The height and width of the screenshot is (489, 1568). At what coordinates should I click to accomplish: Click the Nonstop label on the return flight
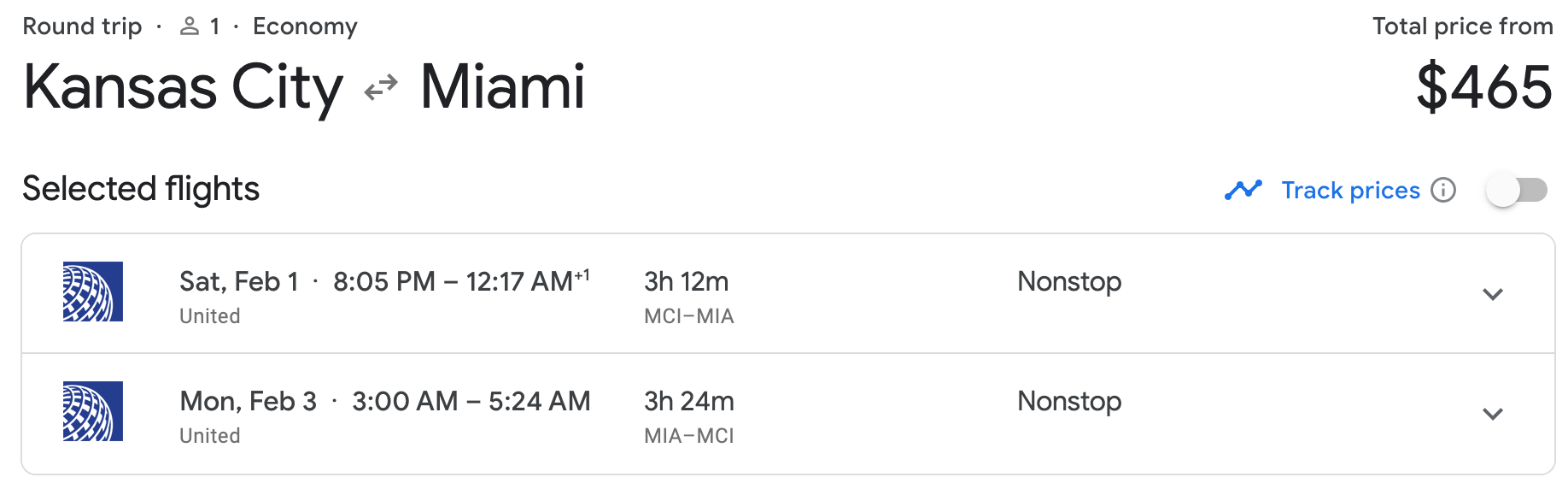(1069, 401)
